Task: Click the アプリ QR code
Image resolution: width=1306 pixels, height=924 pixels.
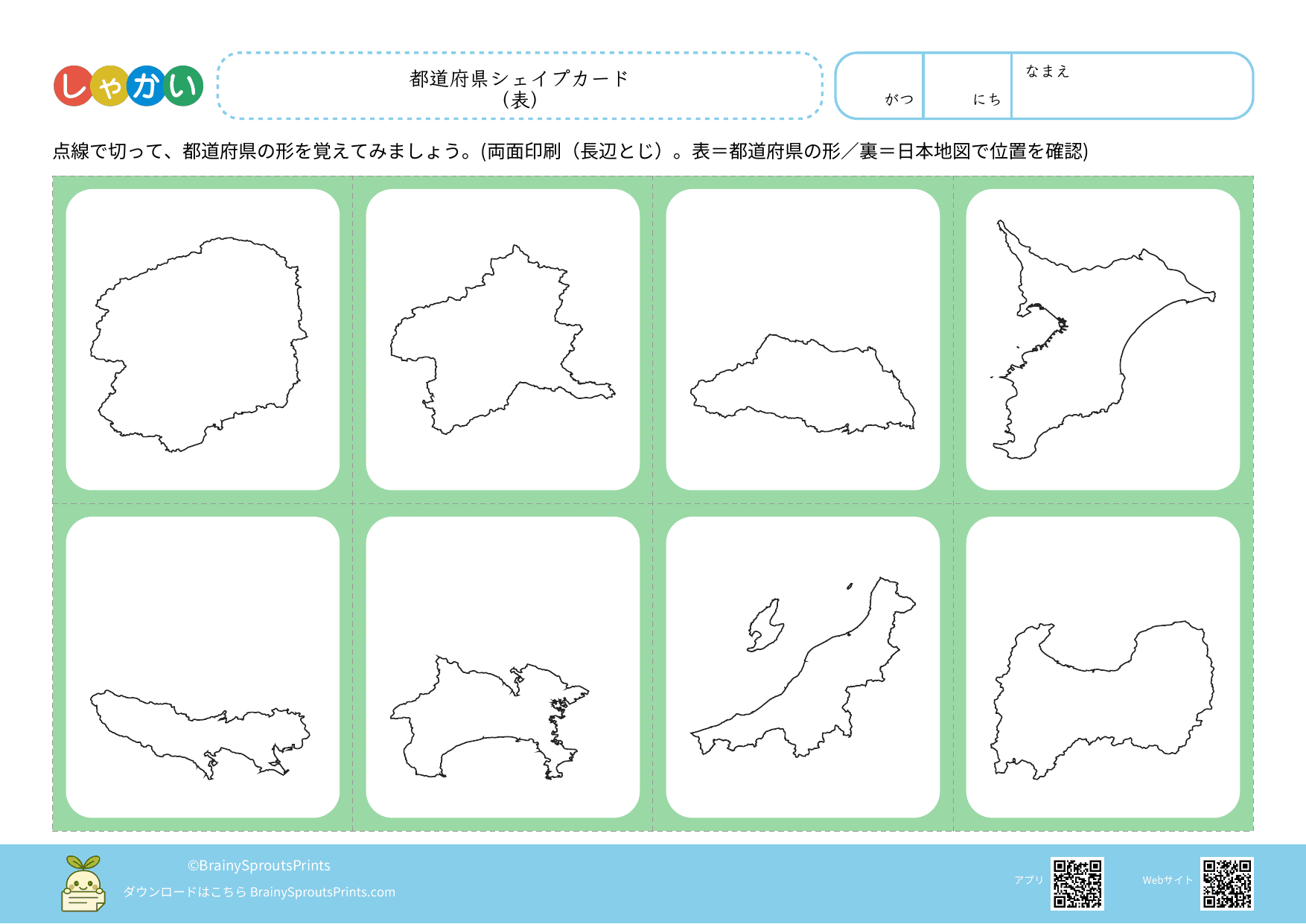Action: [x=1077, y=884]
